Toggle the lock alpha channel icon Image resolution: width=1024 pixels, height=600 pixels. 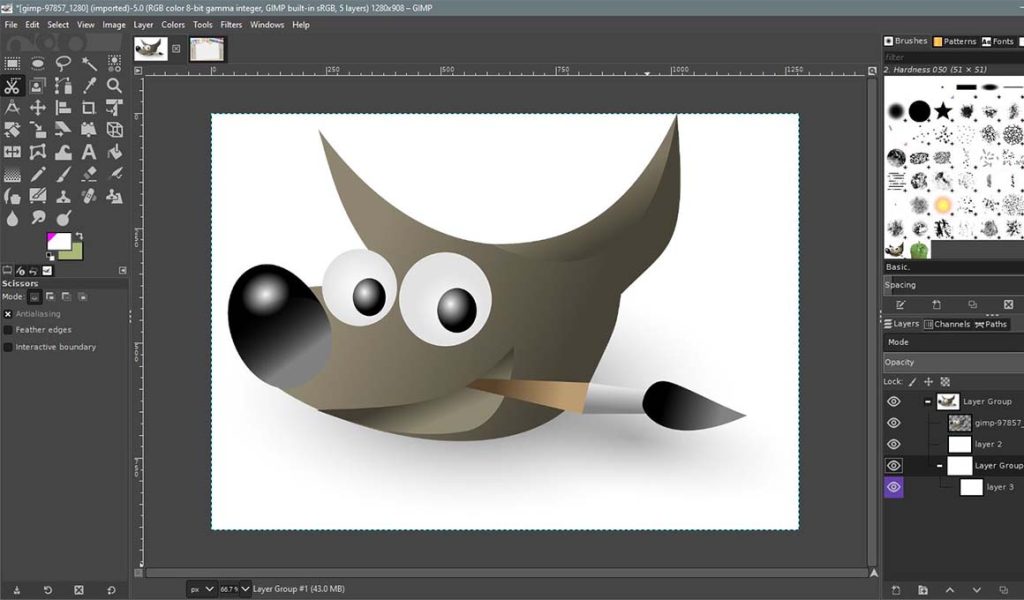pos(945,382)
